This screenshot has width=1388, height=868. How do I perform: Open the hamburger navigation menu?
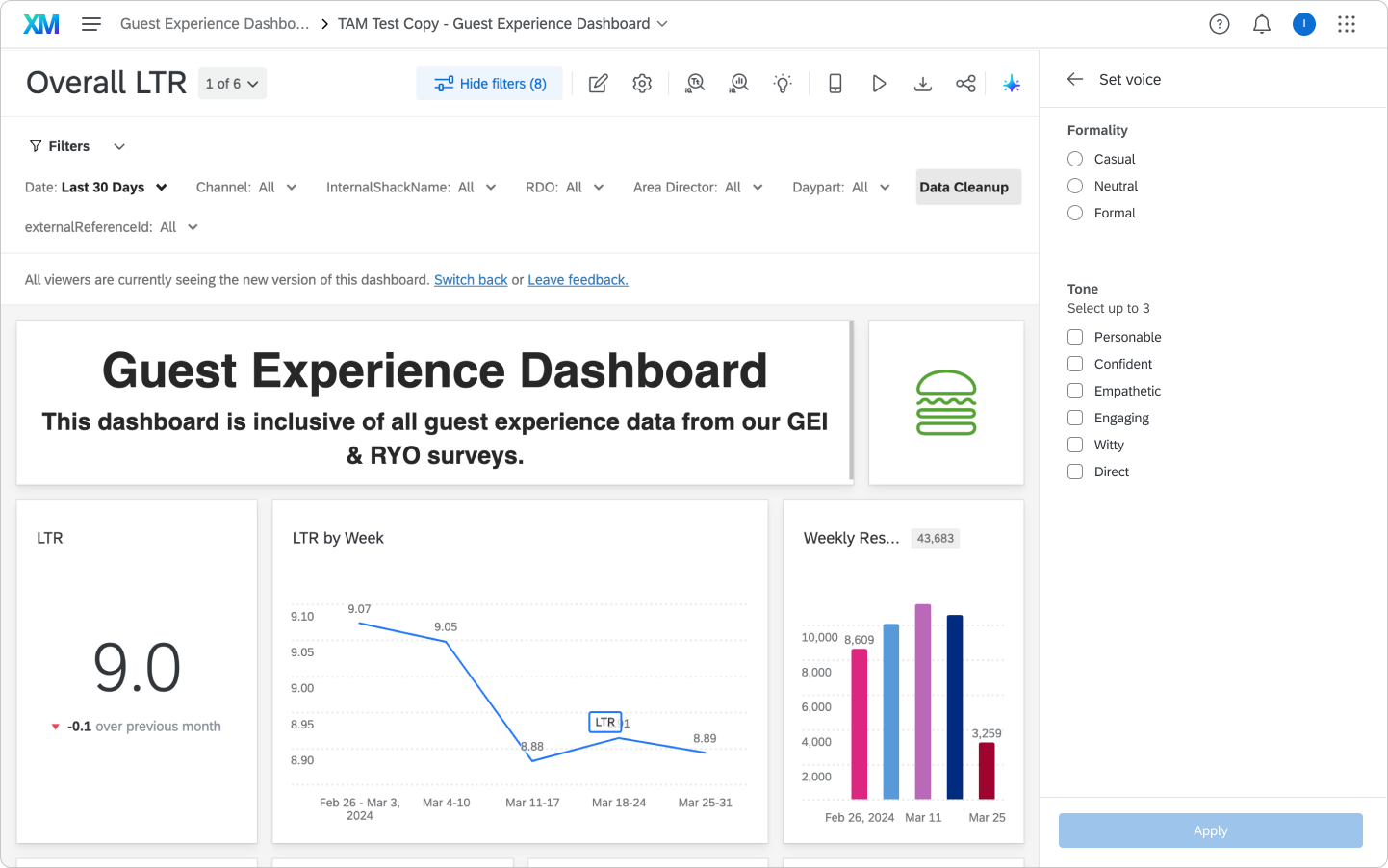[x=91, y=24]
